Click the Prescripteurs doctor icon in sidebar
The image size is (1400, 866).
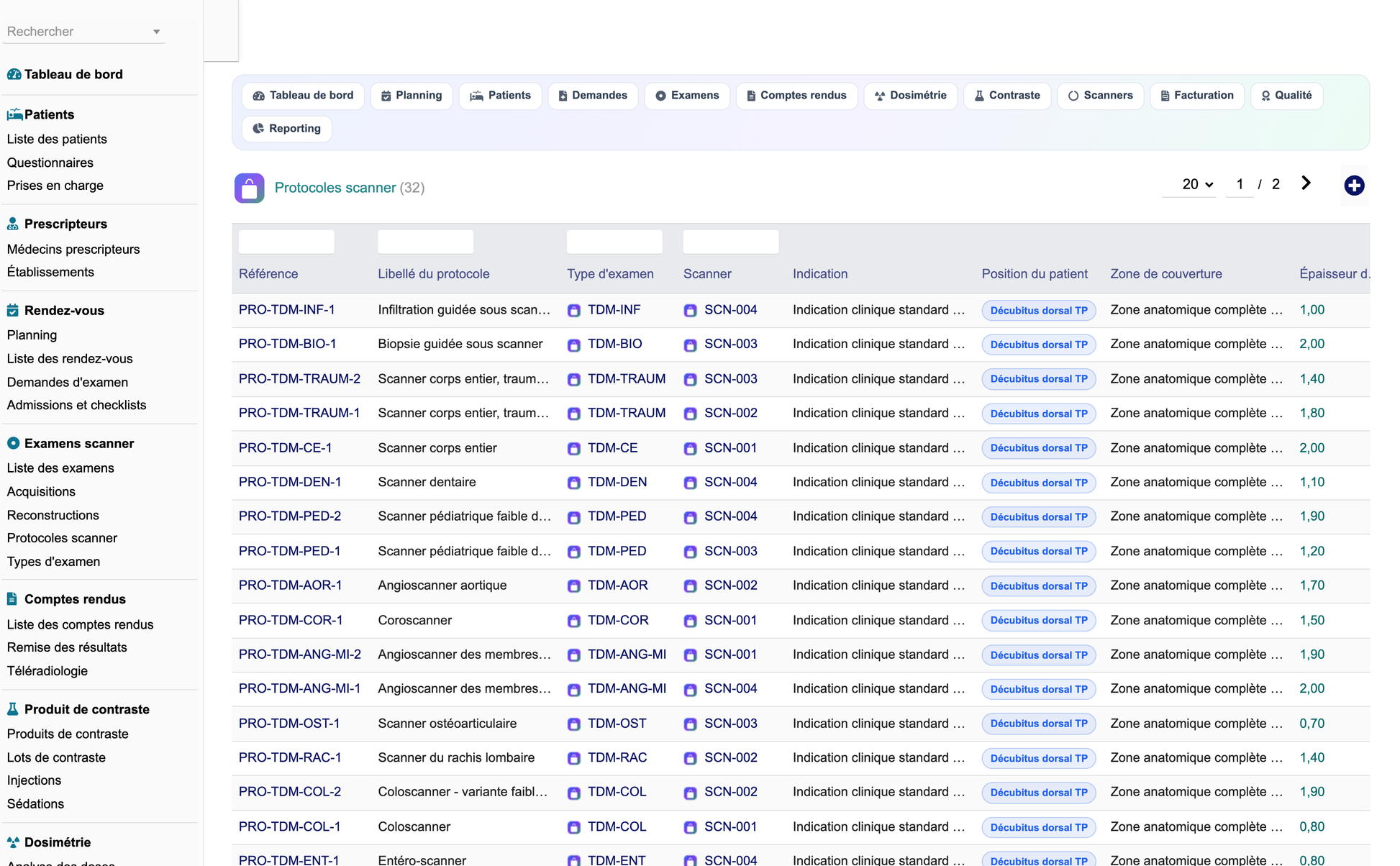point(13,224)
